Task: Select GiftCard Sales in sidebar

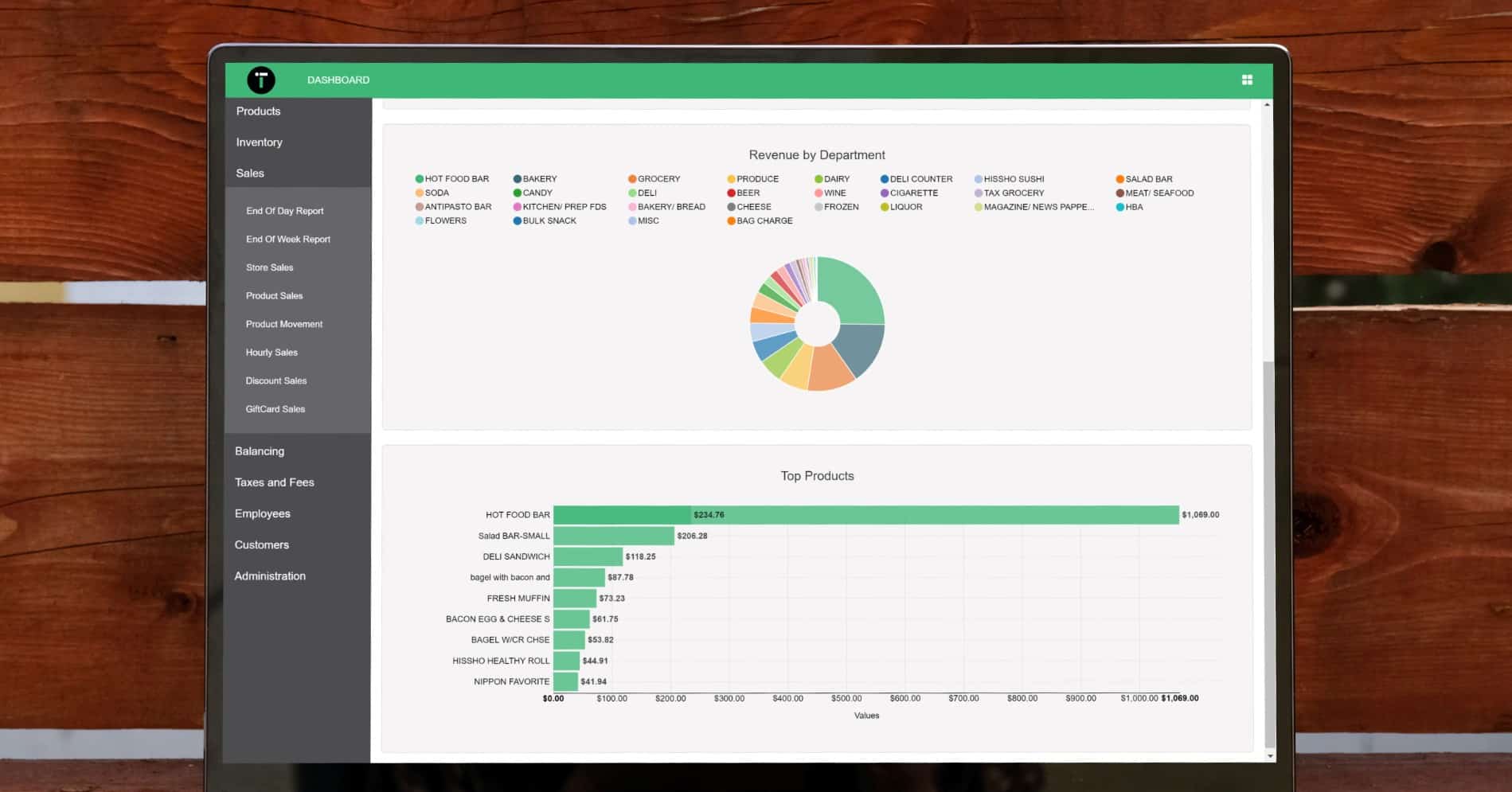Action: (275, 409)
